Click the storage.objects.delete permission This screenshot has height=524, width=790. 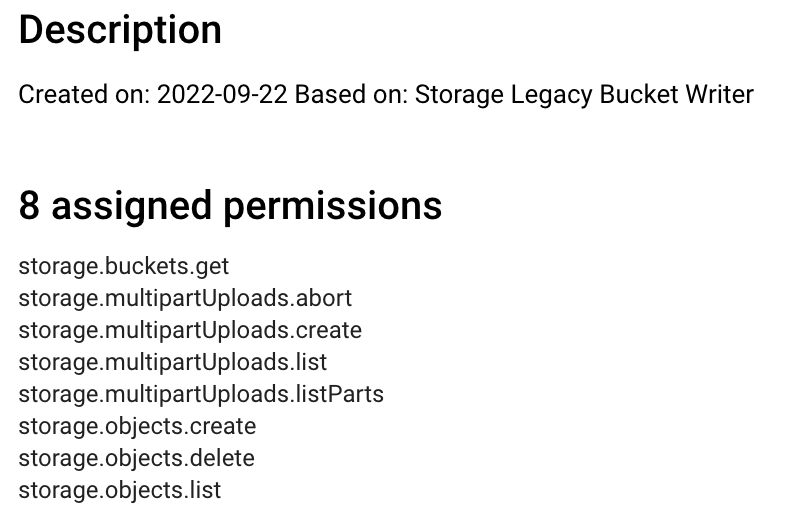point(137,458)
